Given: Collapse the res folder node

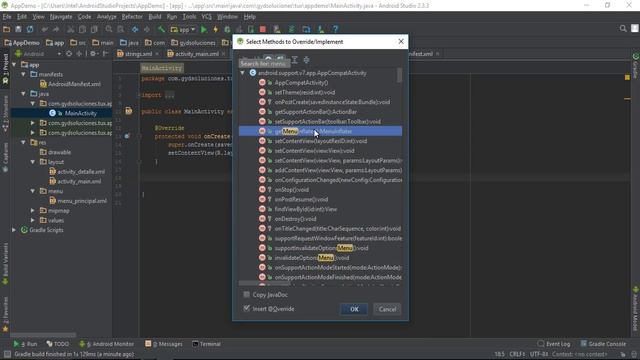Looking at the screenshot, I should [x=24, y=142].
